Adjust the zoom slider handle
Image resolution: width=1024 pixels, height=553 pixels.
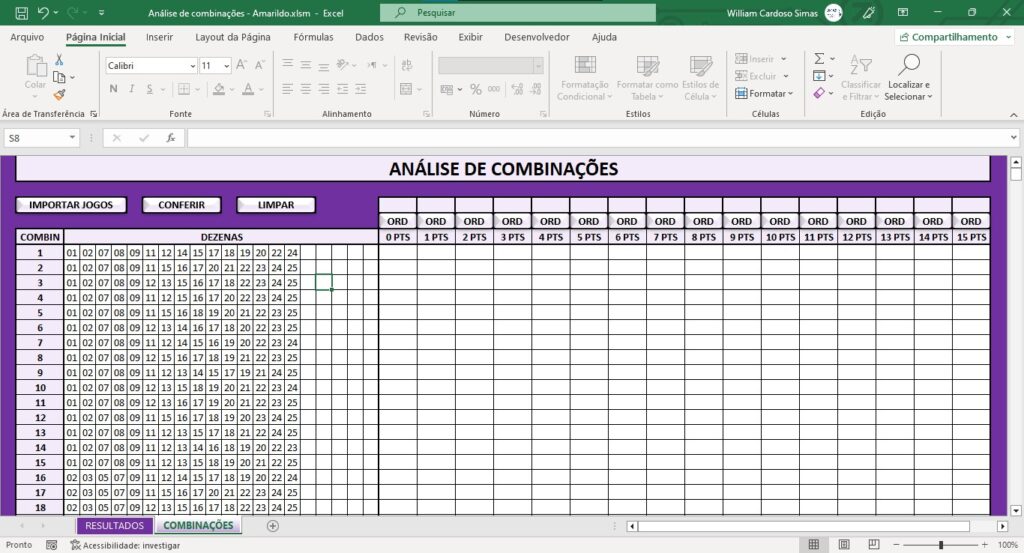[x=940, y=545]
